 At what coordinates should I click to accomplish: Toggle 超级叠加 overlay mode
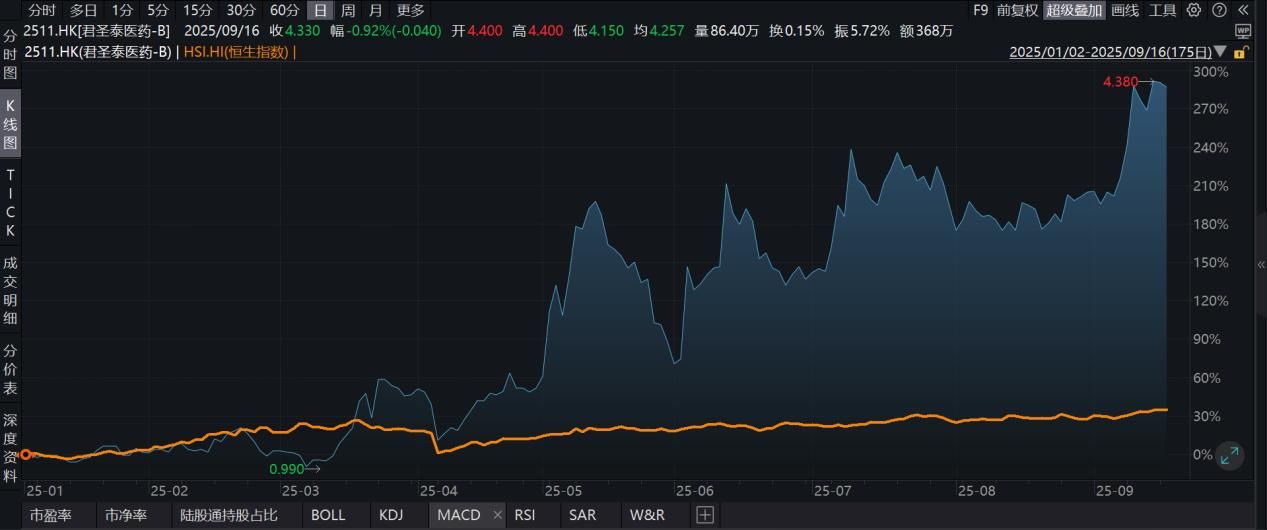[1074, 10]
